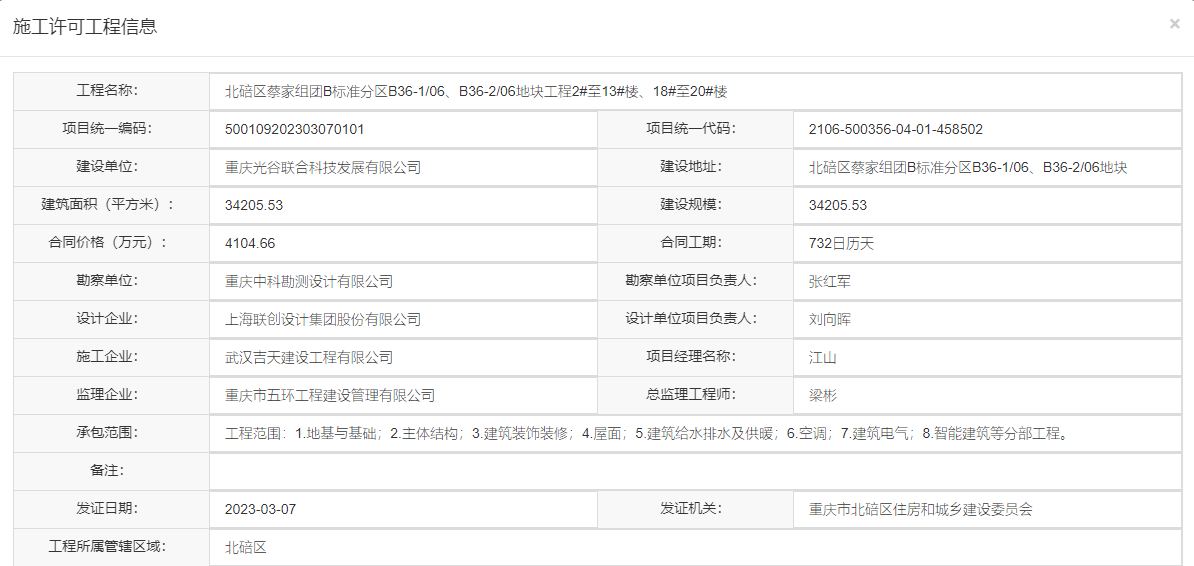Click the dialog title 施工许可工程信息
This screenshot has width=1194, height=566.
click(x=85, y=27)
